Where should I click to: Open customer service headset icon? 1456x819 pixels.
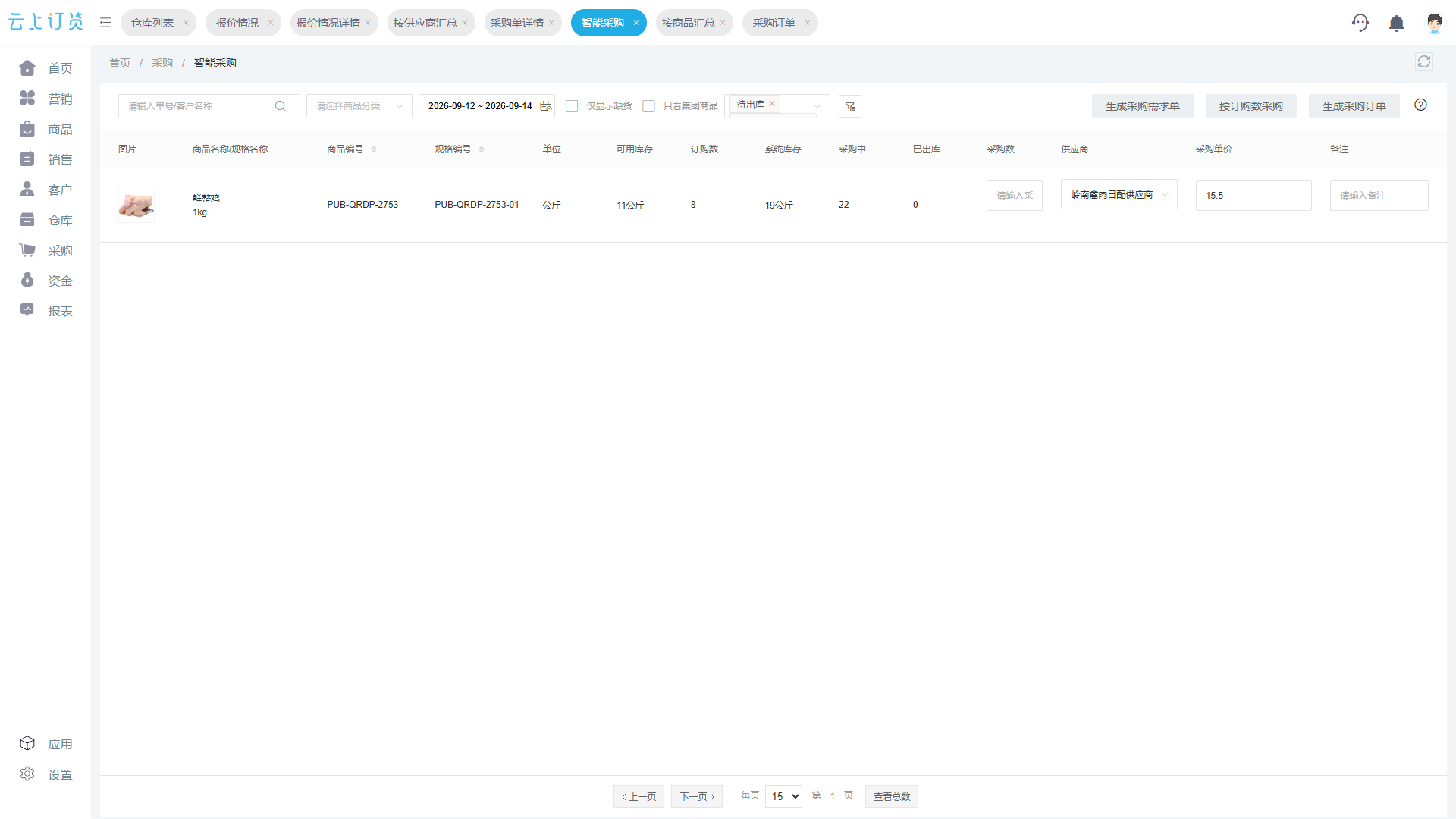(x=1360, y=23)
